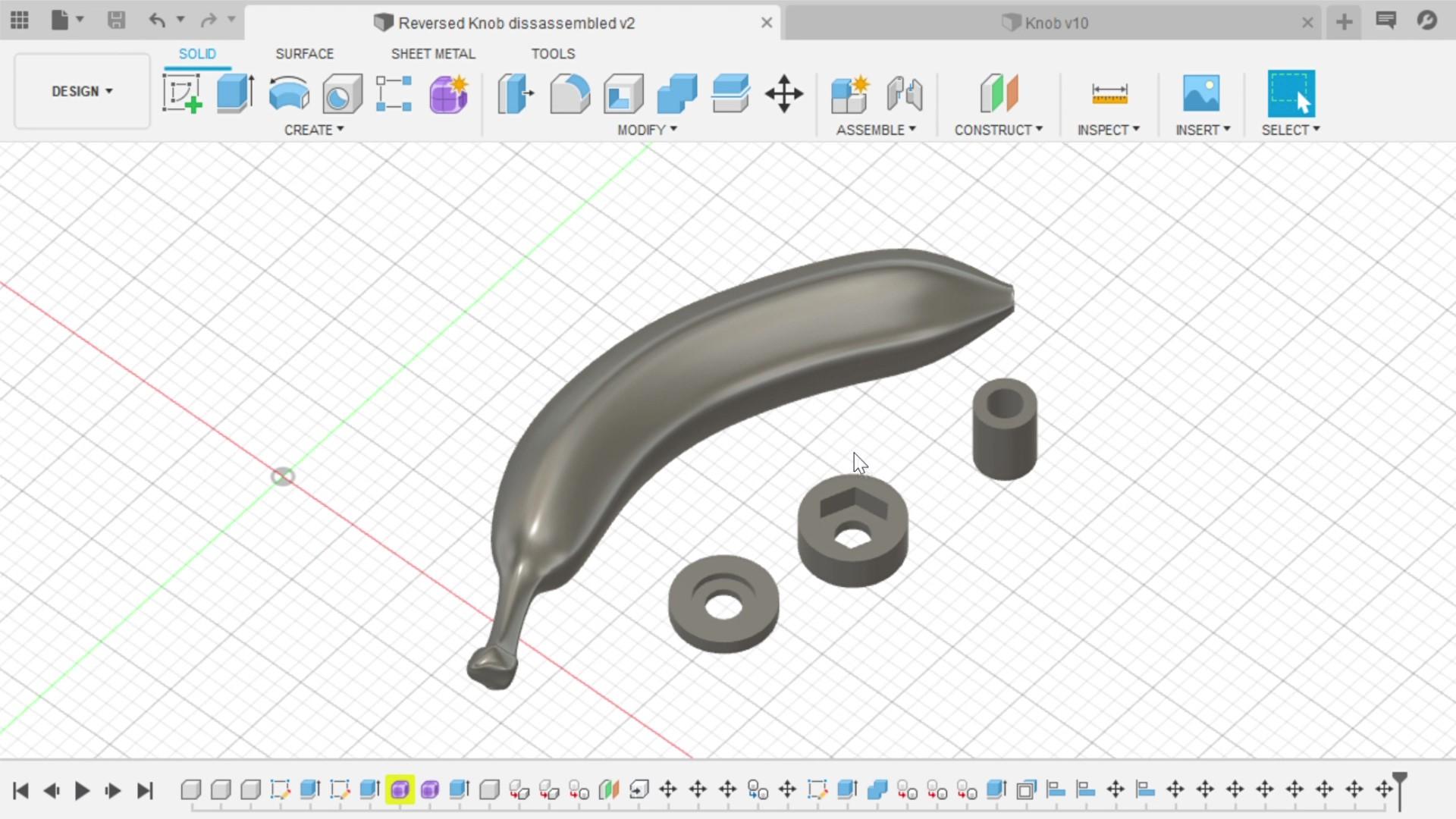Image resolution: width=1456 pixels, height=819 pixels.
Task: Click the highlighted yellow timeline marker
Action: (400, 789)
